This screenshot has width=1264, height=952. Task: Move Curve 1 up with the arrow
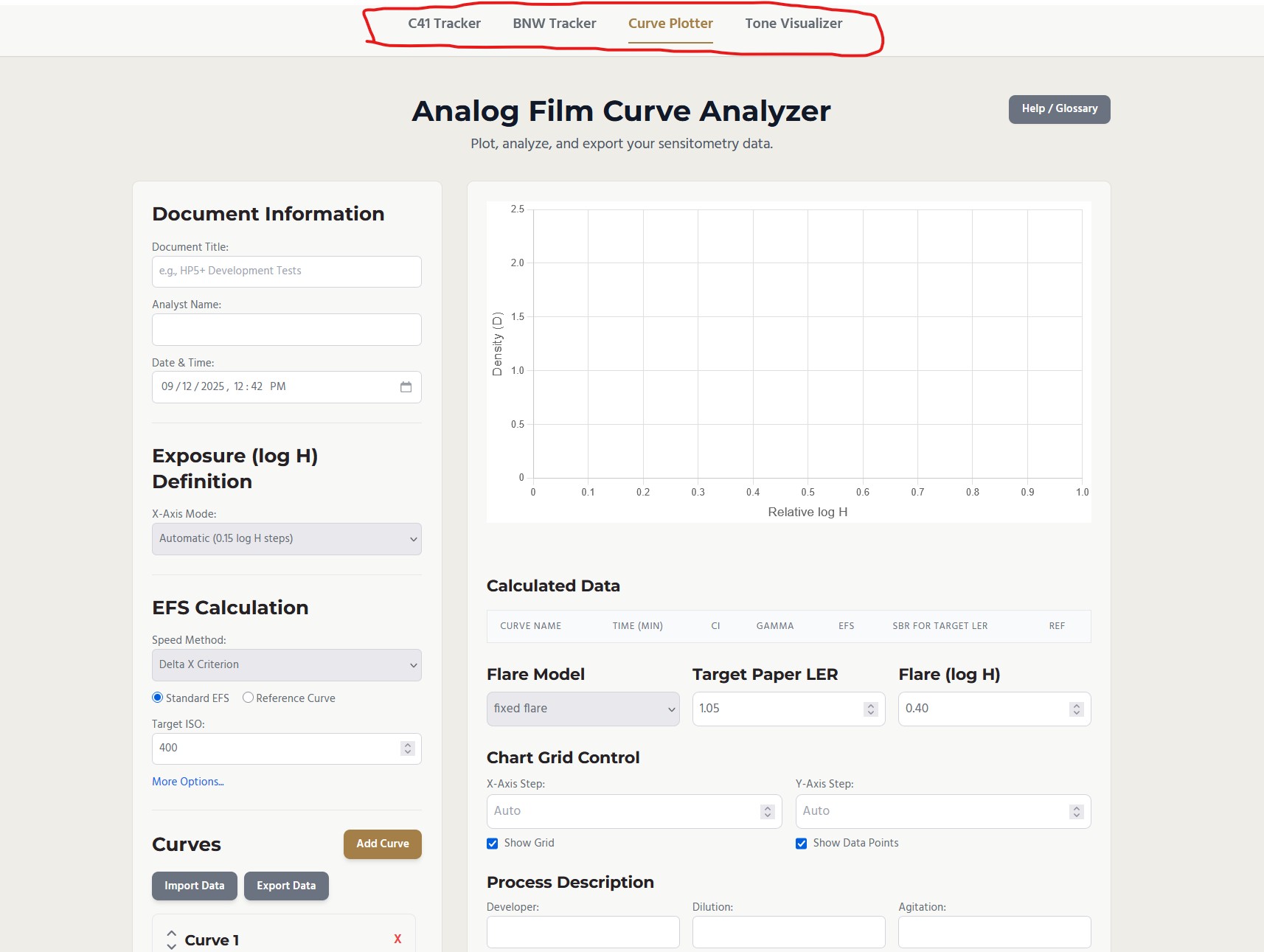pos(171,933)
